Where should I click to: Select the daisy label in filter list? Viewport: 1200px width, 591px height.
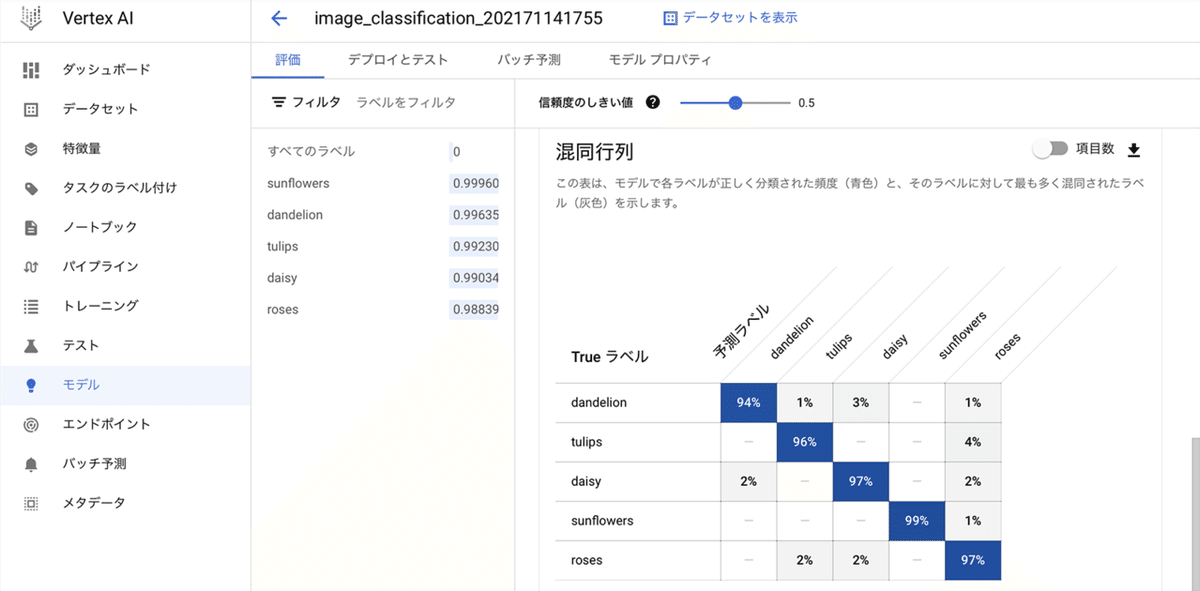282,278
